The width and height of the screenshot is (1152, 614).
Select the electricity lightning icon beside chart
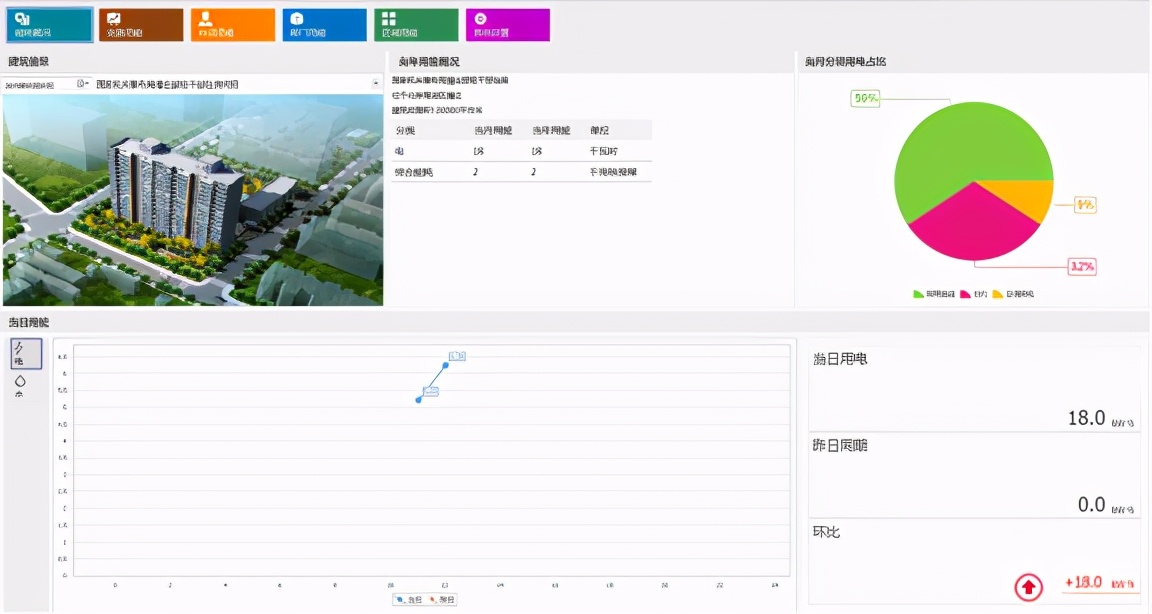(26, 353)
